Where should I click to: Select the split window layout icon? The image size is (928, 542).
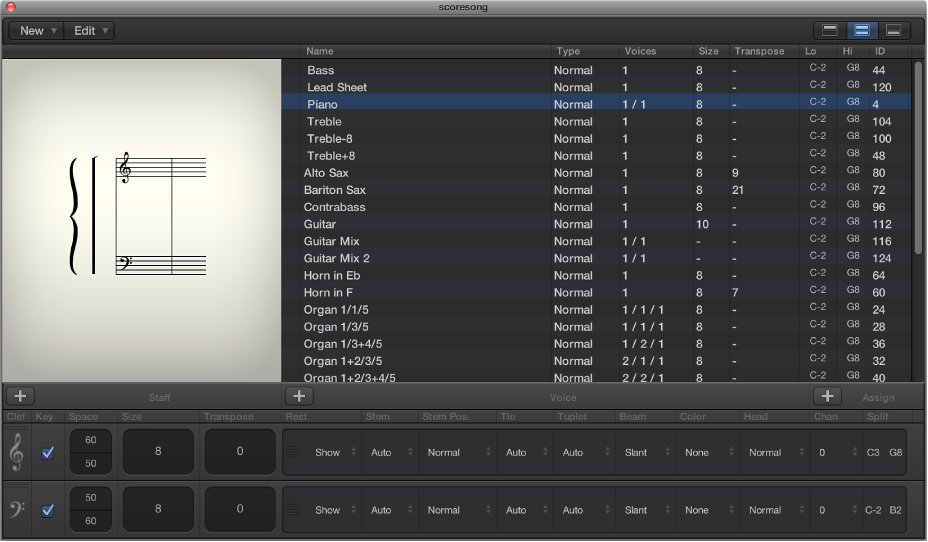[862, 30]
